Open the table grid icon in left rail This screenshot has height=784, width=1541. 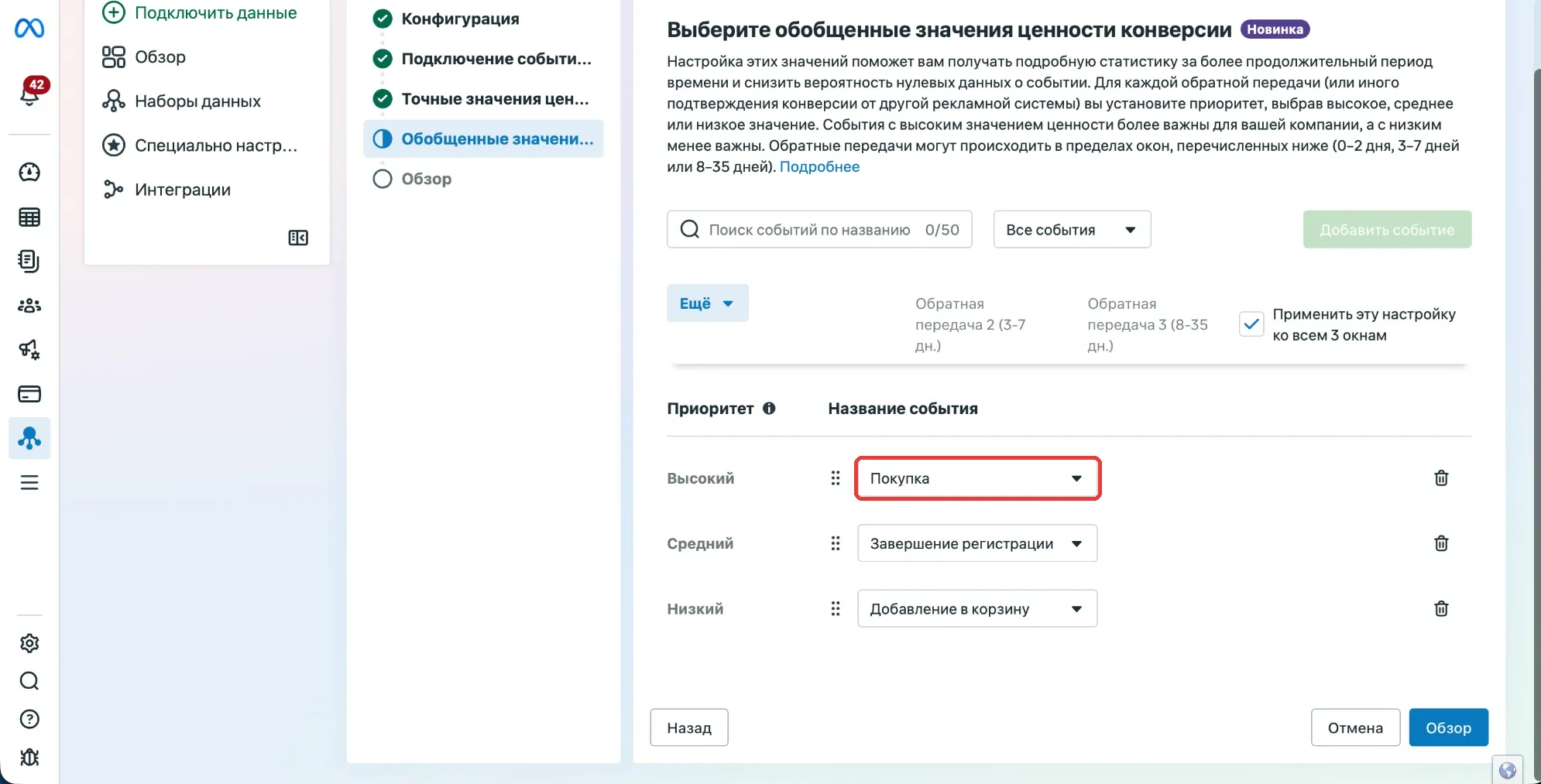(29, 217)
